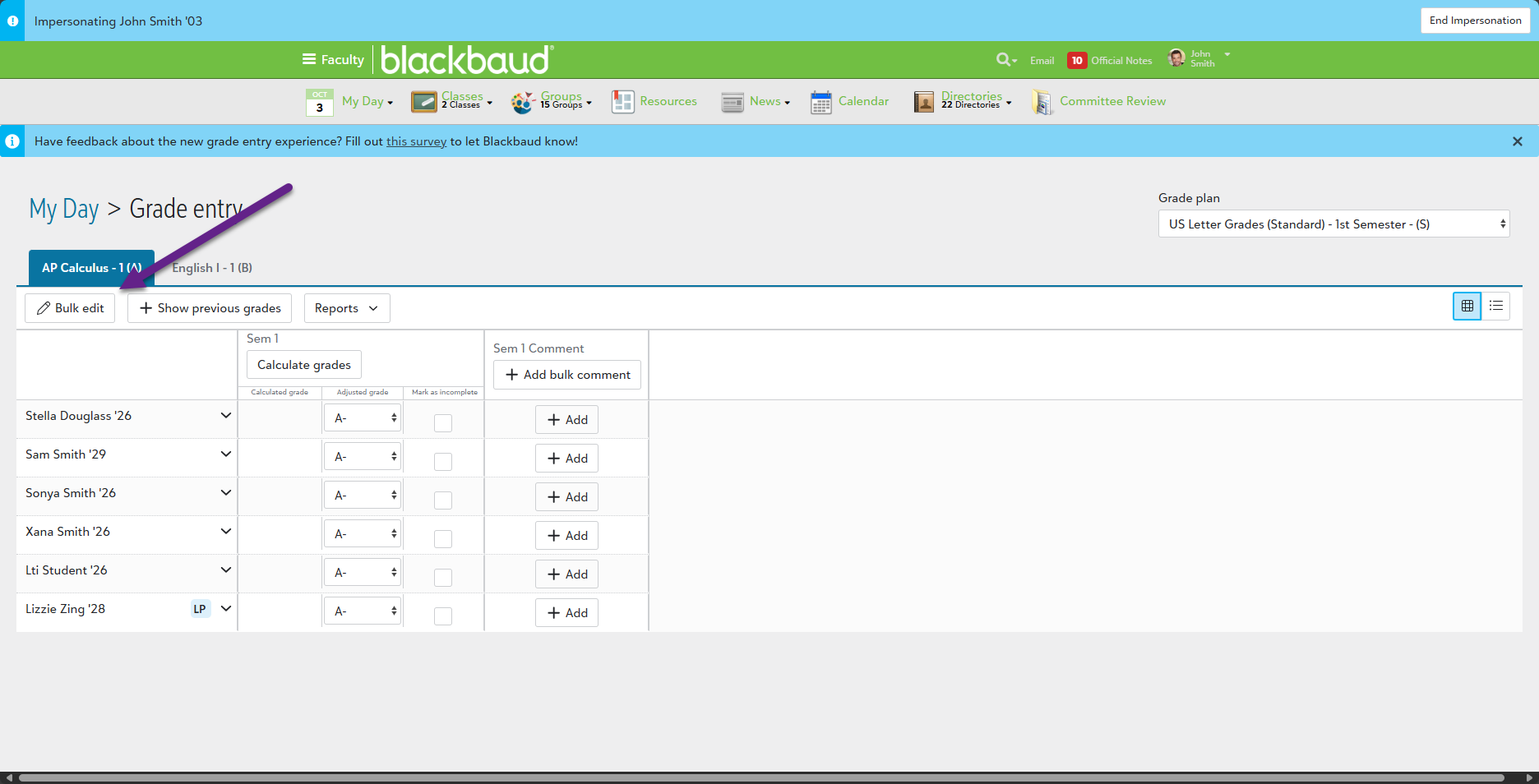The image size is (1539, 784).
Task: Open the My Day menu
Action: click(367, 101)
